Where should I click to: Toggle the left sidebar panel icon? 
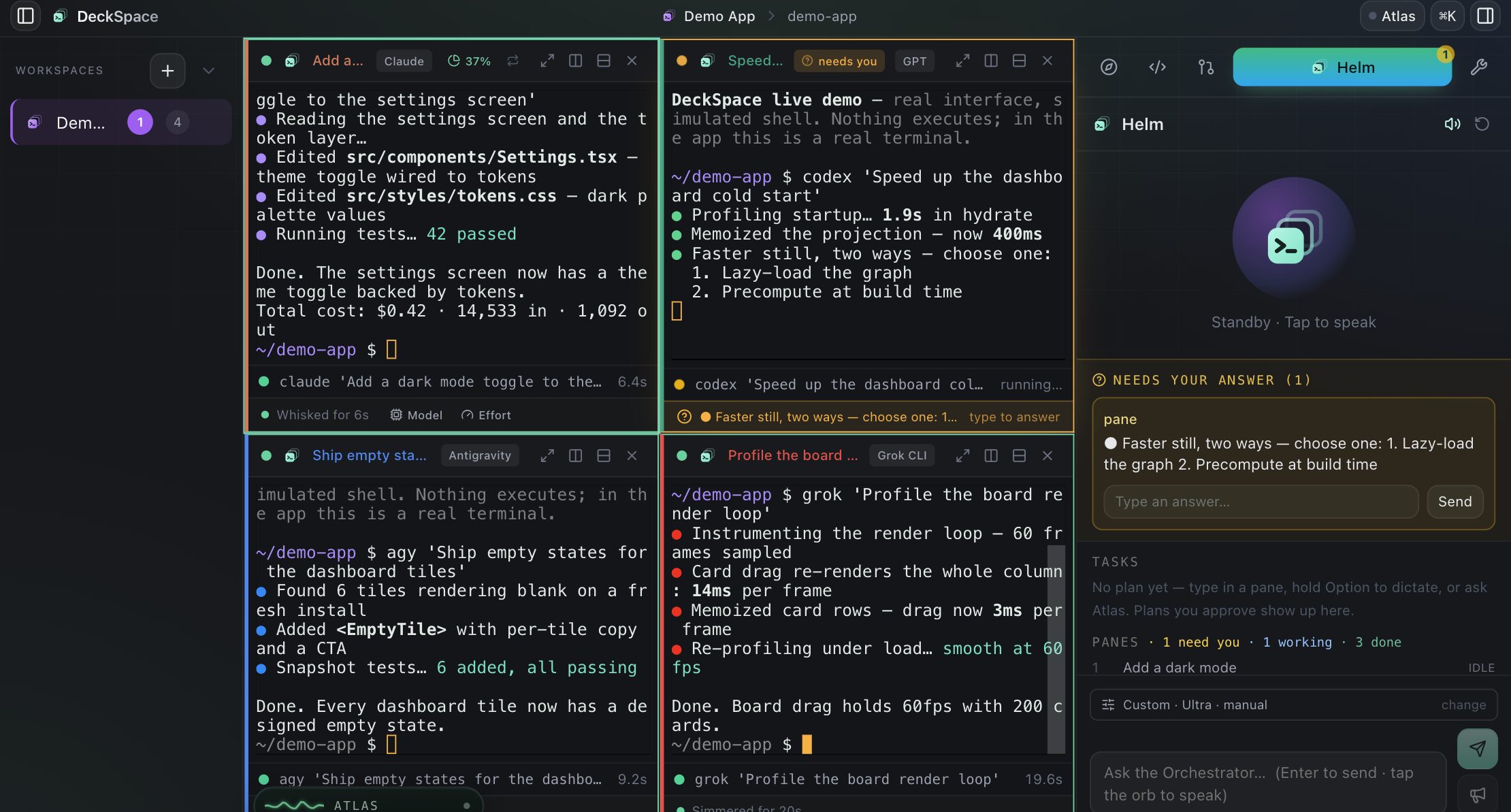tap(25, 16)
